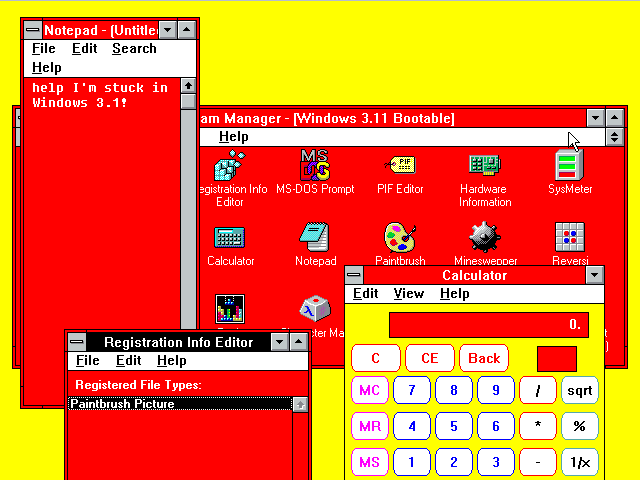This screenshot has height=480, width=640.
Task: Open the Notepad window control menu box
Action: [32, 31]
